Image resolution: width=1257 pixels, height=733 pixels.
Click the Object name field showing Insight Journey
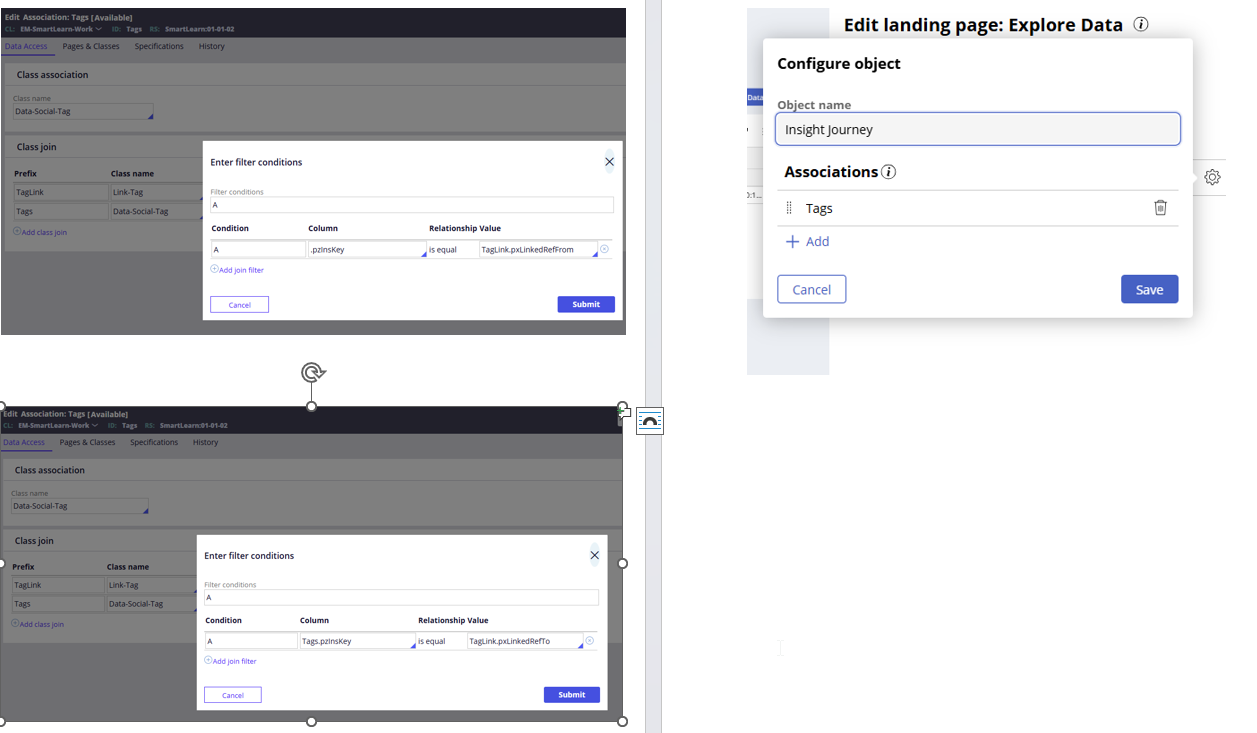pyautogui.click(x=977, y=129)
